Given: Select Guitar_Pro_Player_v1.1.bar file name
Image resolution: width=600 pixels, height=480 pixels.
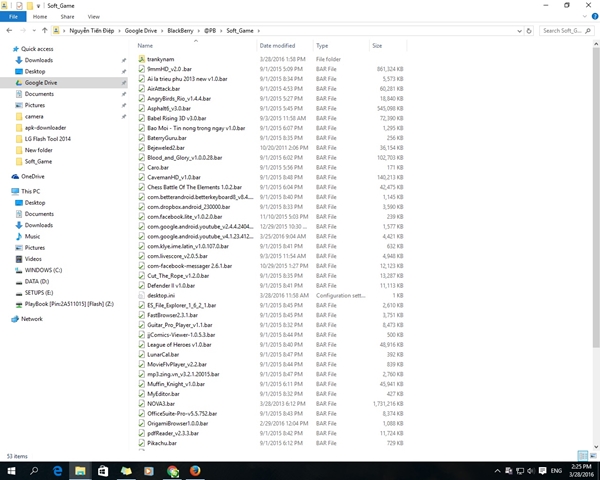Looking at the screenshot, I should pyautogui.click(x=179, y=325).
